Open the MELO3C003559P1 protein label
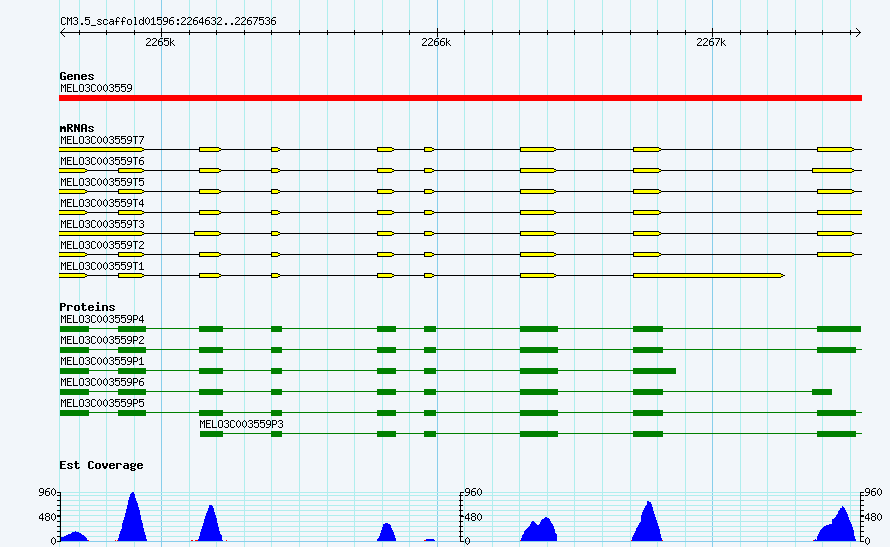 (102, 361)
